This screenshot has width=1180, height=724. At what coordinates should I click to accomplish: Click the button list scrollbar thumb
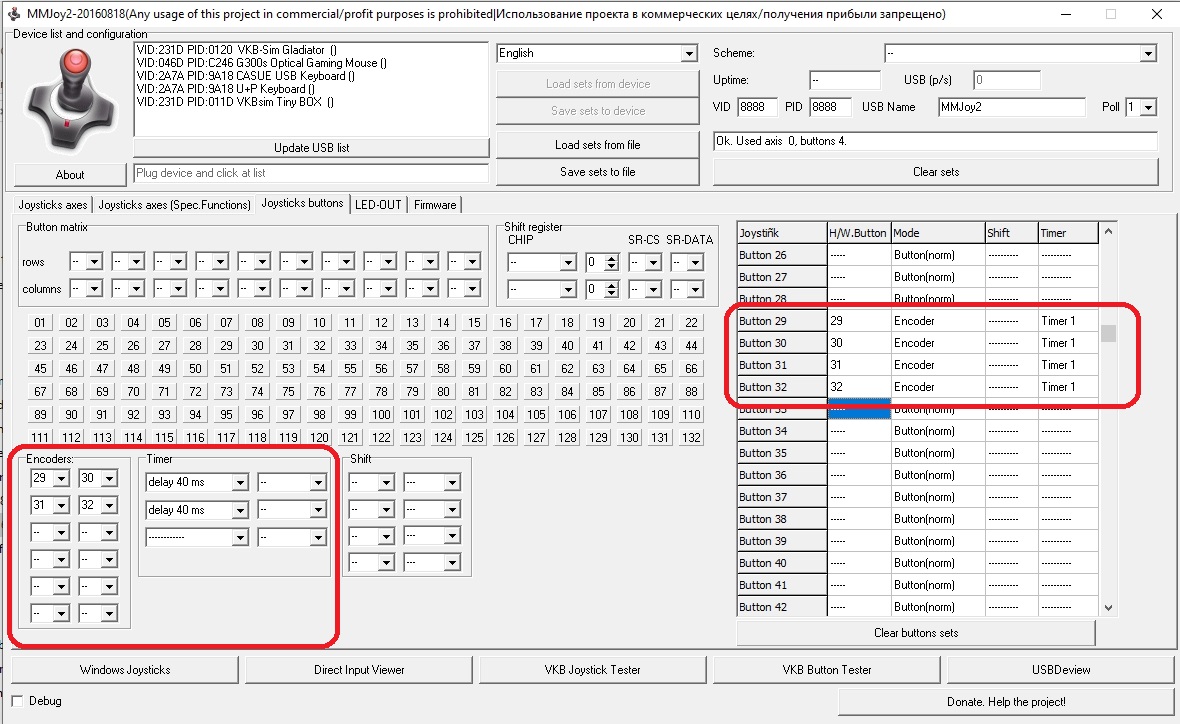tap(1108, 333)
